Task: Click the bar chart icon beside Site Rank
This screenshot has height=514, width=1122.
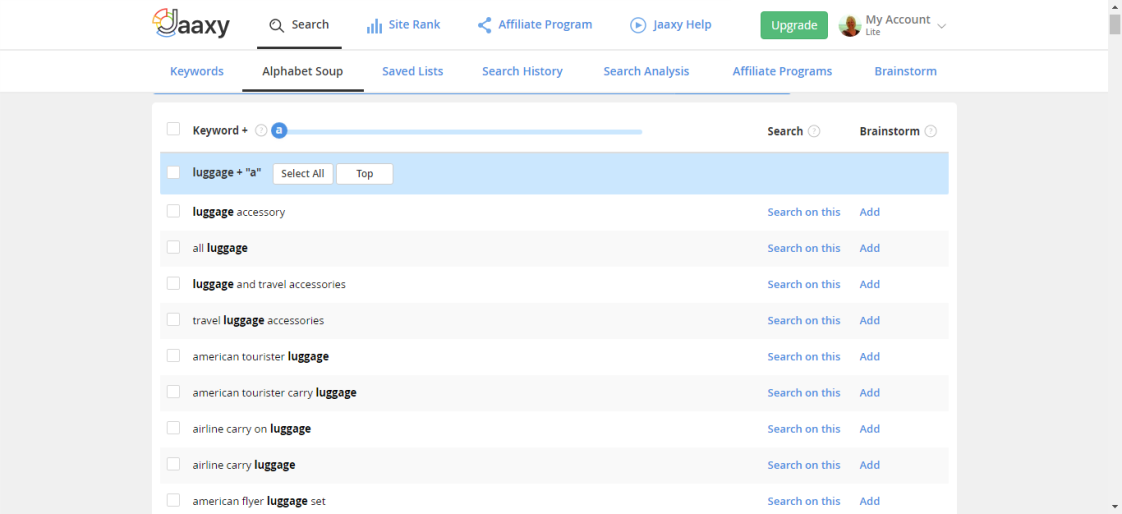Action: click(x=374, y=26)
